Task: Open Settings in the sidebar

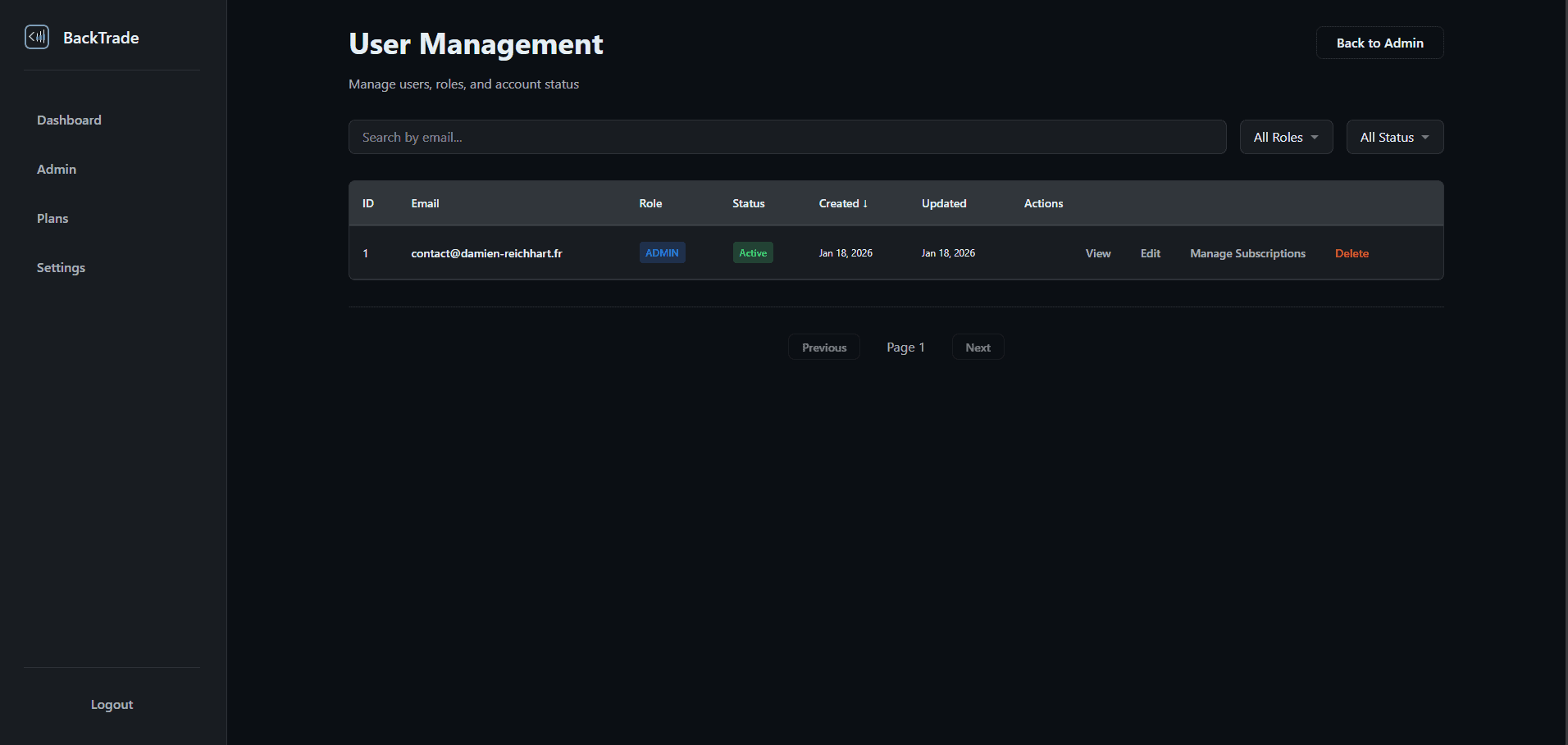Action: tap(61, 267)
